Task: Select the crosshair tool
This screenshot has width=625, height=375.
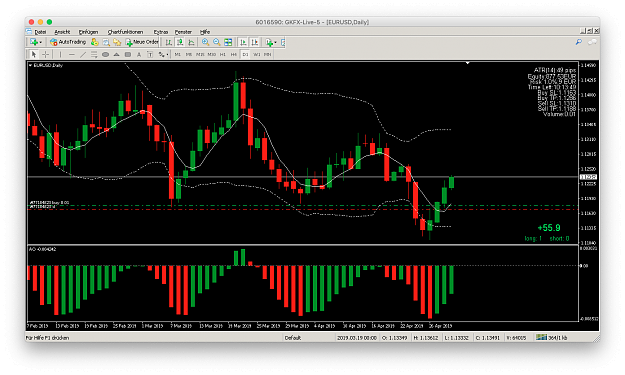Action: 45,55
